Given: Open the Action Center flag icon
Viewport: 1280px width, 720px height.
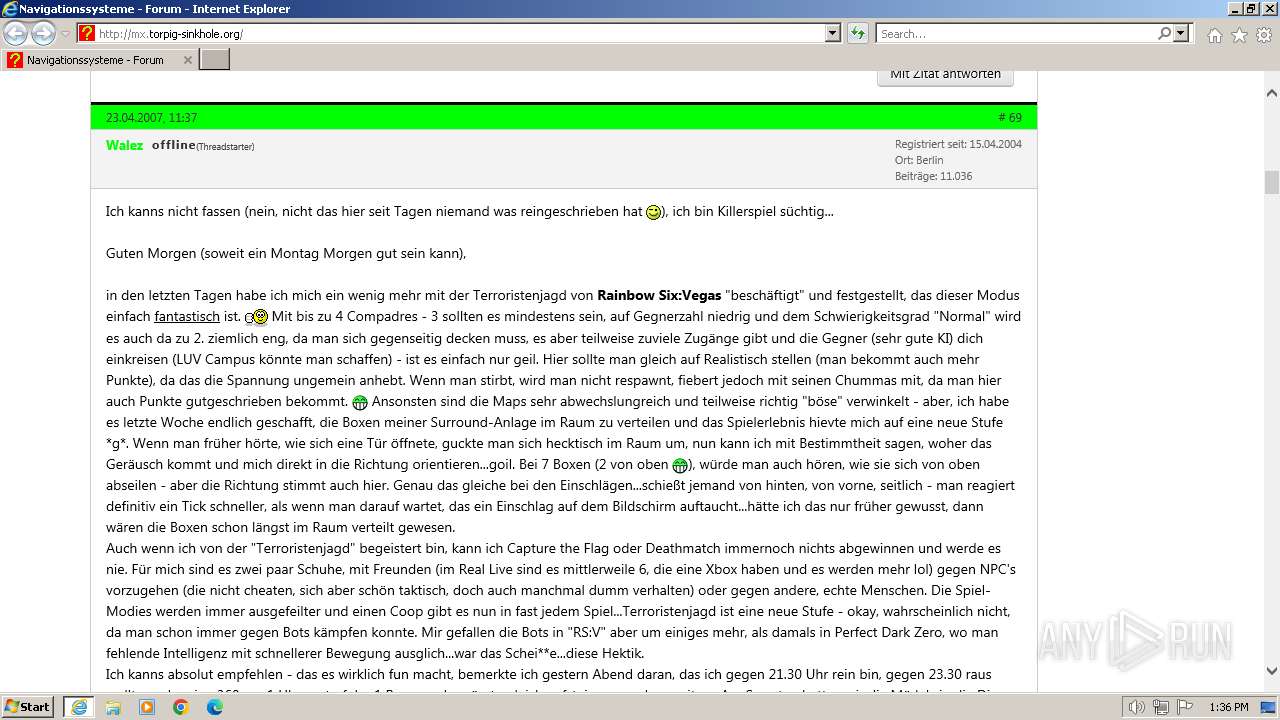Looking at the screenshot, I should tap(1185, 707).
